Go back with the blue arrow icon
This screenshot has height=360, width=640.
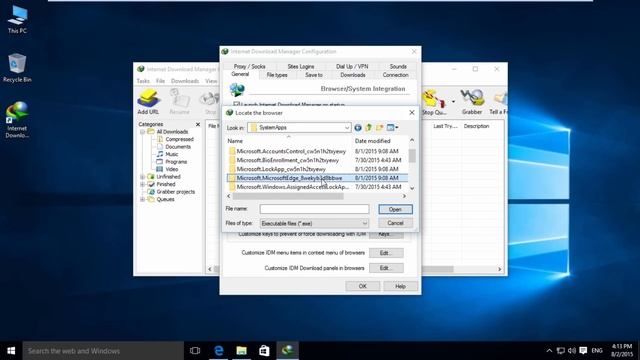[x=358, y=128]
